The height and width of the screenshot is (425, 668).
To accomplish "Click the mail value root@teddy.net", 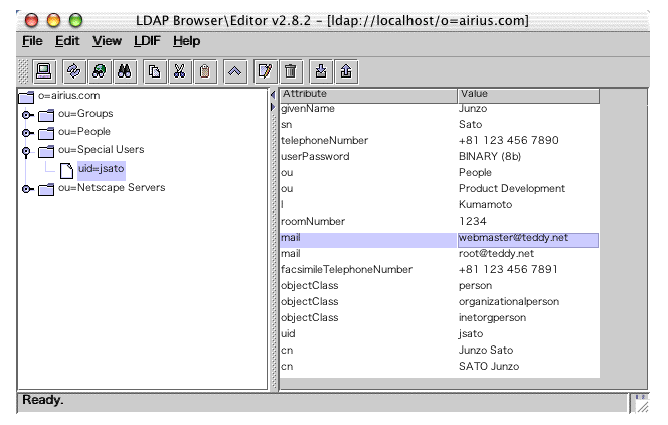I will 496,254.
